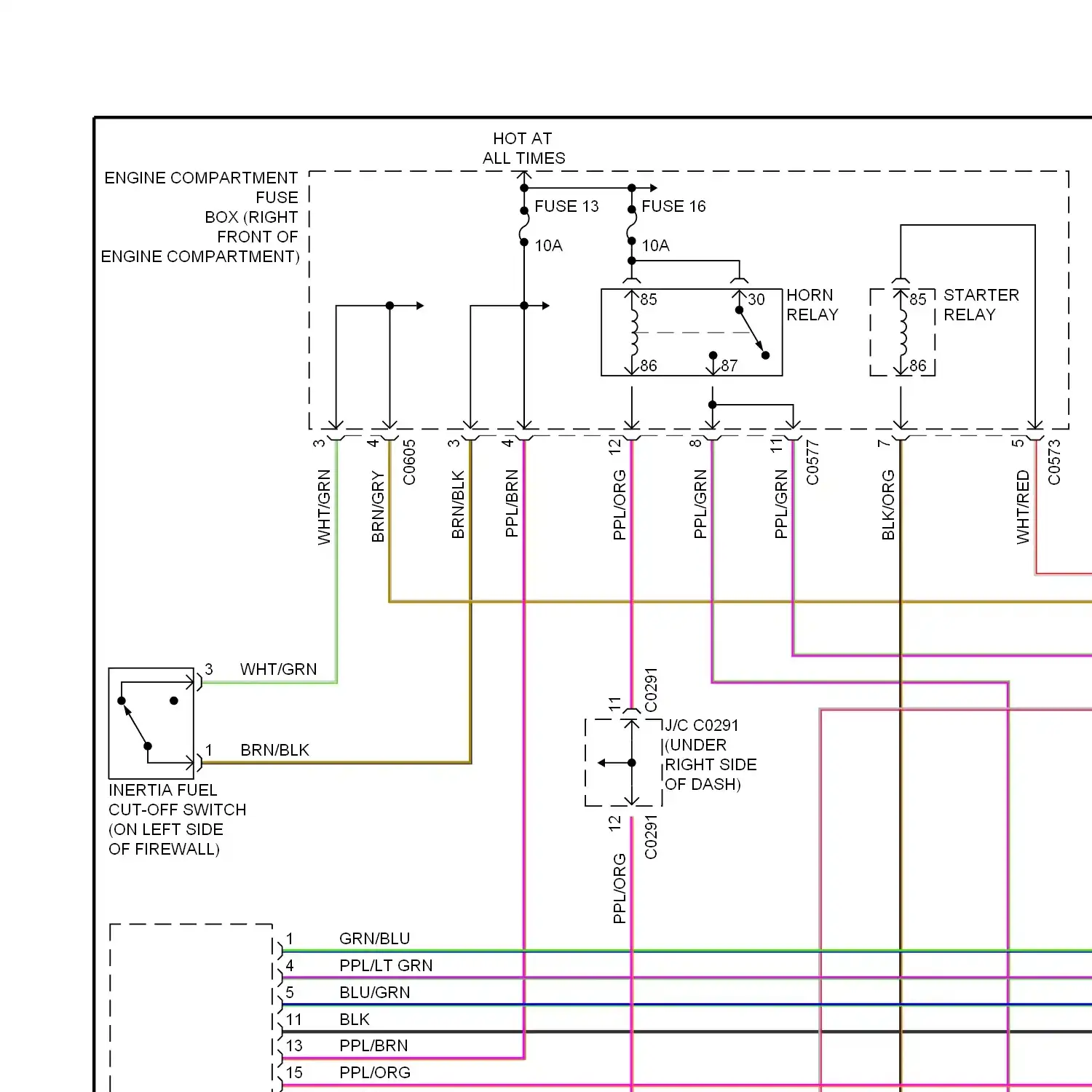Click the J/C C0291 junction symbol
This screenshot has height=1092, width=1092.
[624, 763]
